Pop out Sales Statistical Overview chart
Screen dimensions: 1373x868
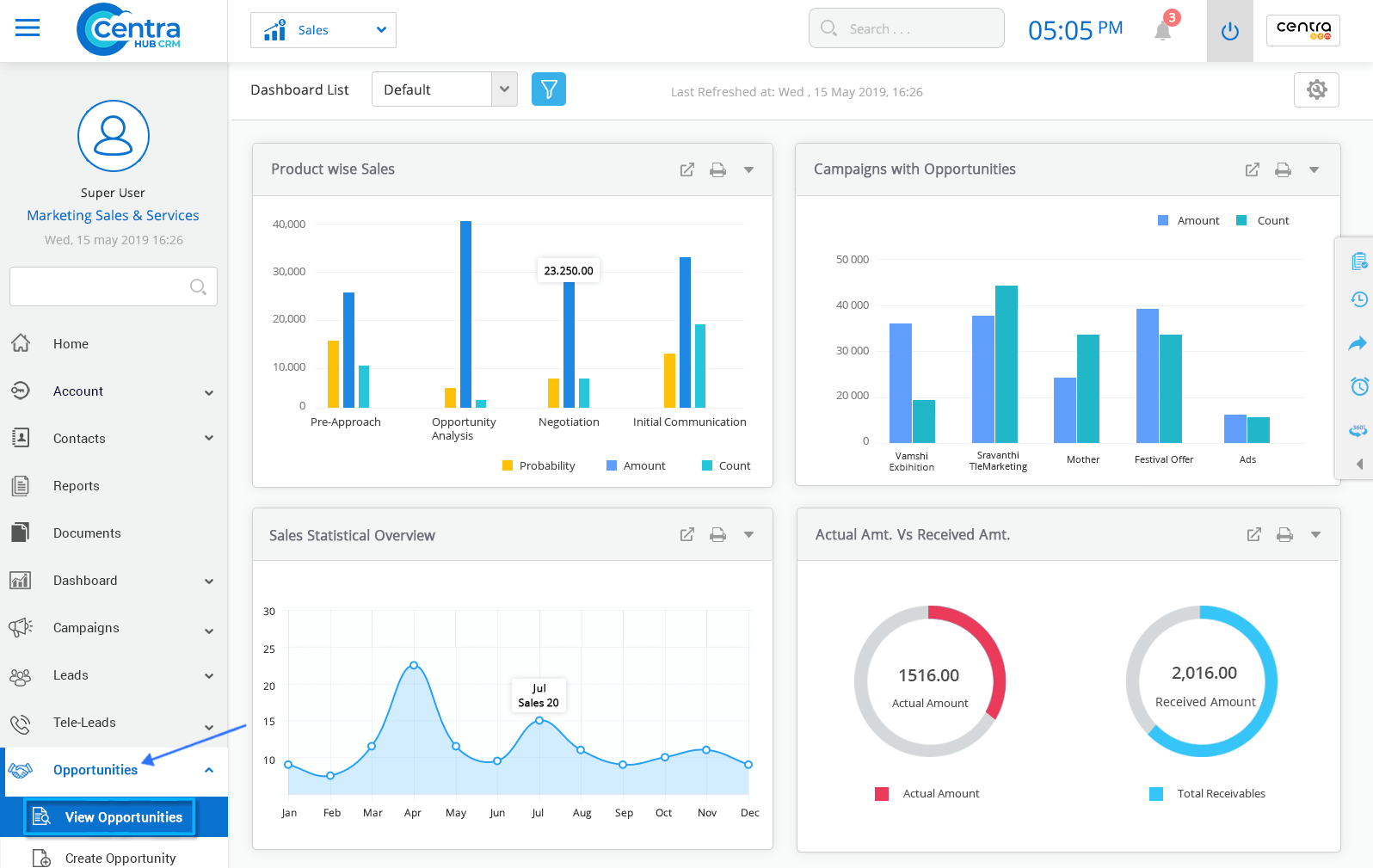click(x=686, y=535)
